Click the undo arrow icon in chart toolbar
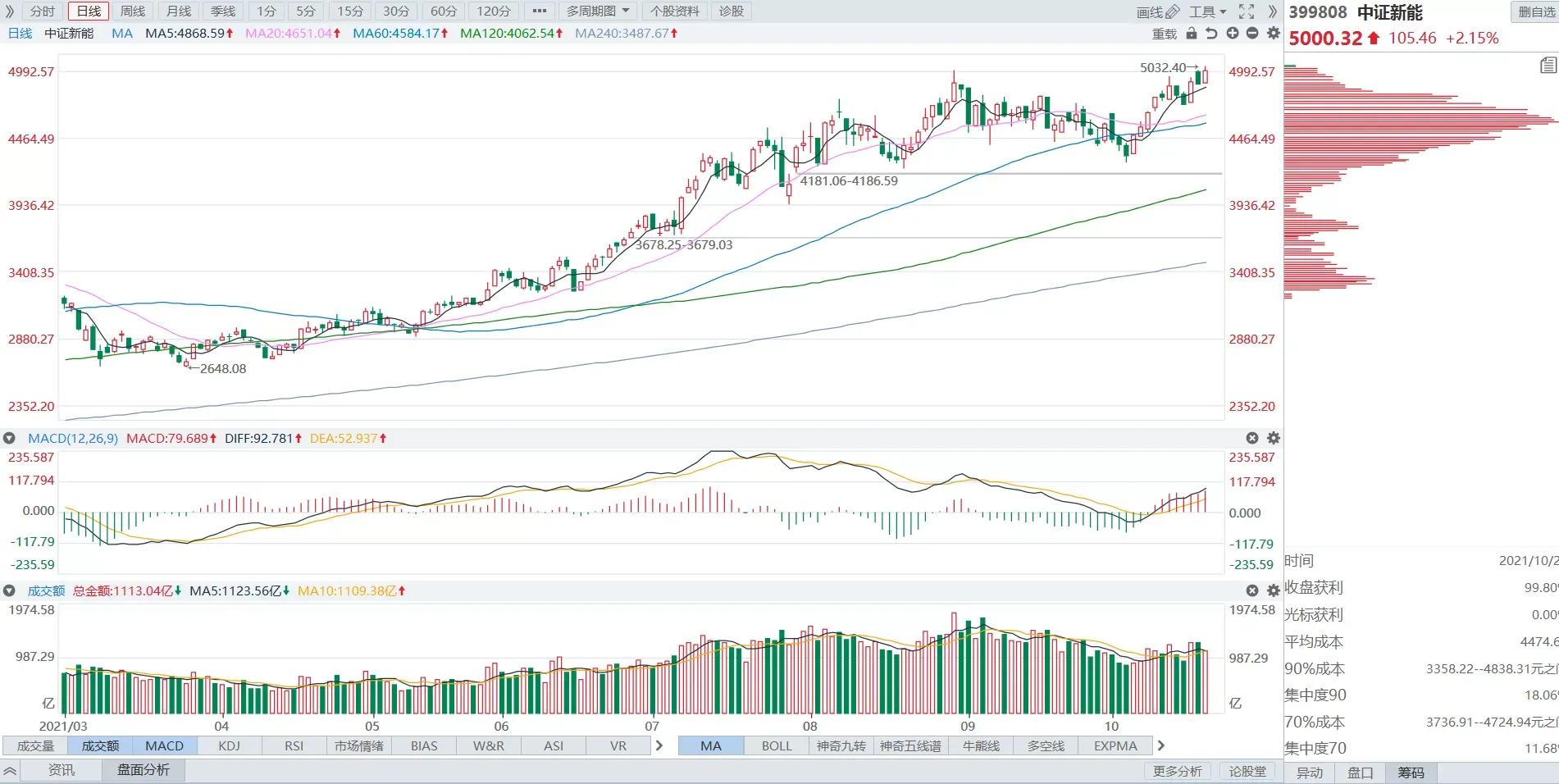The width and height of the screenshot is (1559, 784). 1211,34
